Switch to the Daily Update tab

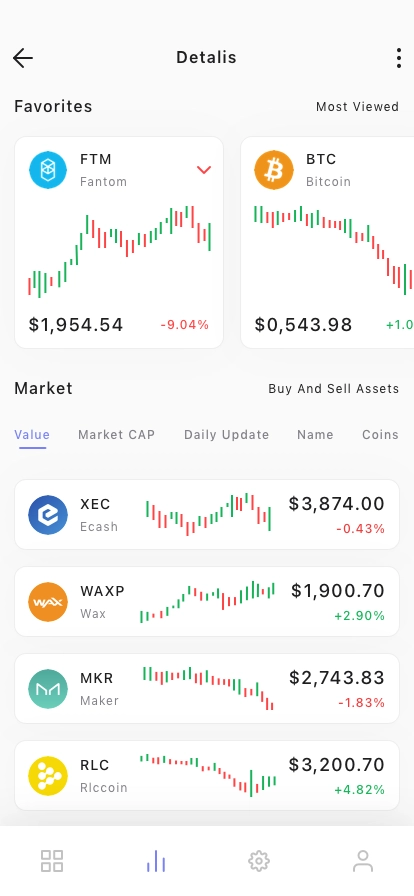click(226, 435)
